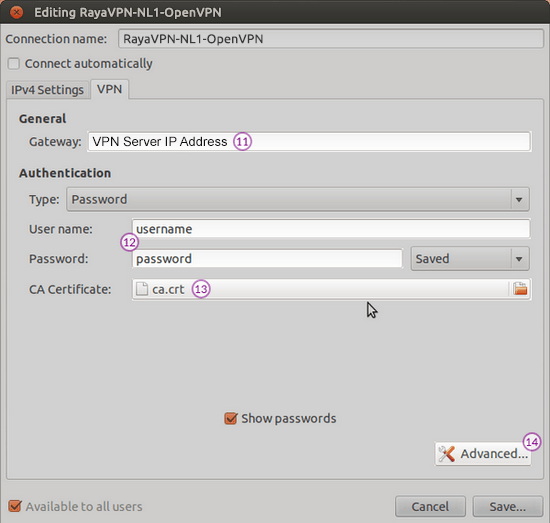Click the Save... button
This screenshot has width=550, height=523.
(x=508, y=506)
